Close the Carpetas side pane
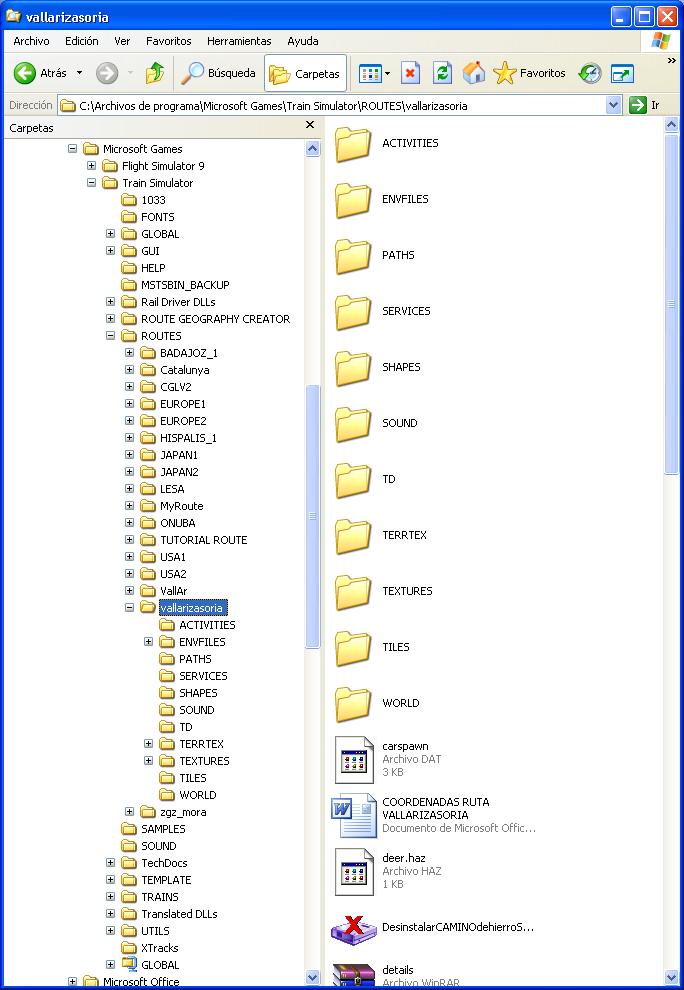The width and height of the screenshot is (684, 990). pos(310,126)
